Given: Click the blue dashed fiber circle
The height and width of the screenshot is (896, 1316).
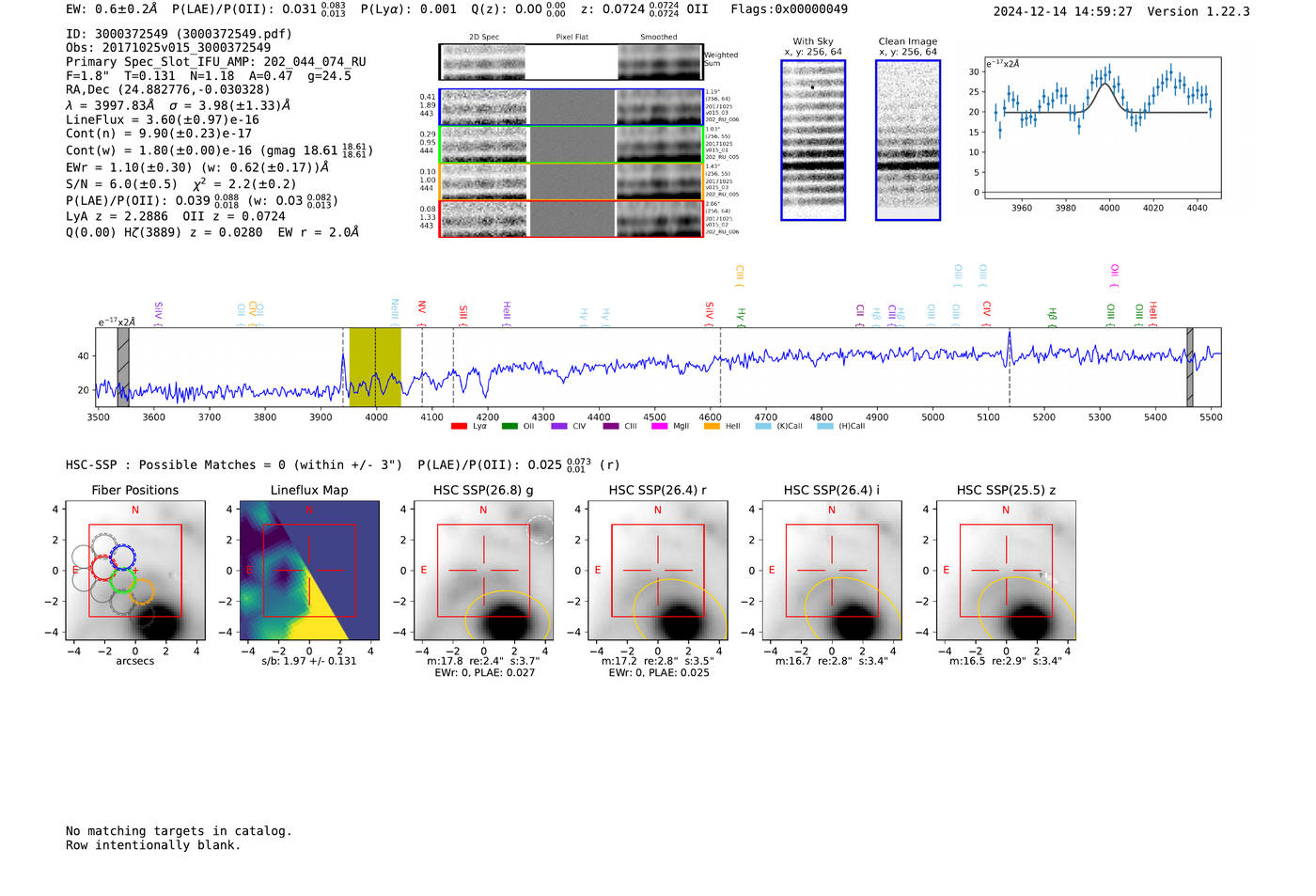Looking at the screenshot, I should [x=123, y=557].
